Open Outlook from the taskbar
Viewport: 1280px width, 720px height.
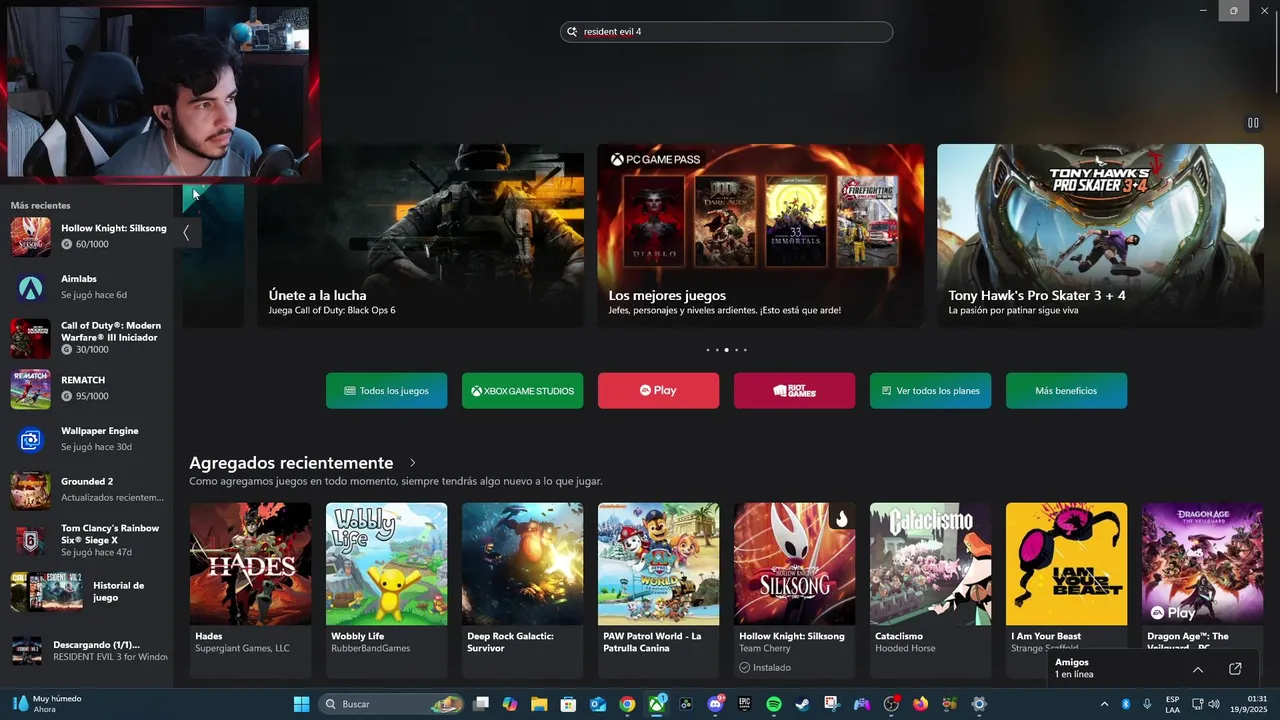point(598,704)
